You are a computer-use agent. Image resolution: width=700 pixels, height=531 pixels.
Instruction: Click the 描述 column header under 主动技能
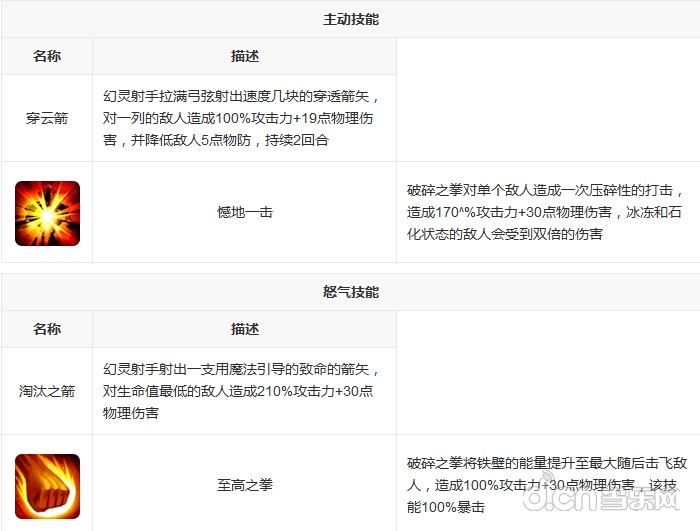(x=244, y=56)
